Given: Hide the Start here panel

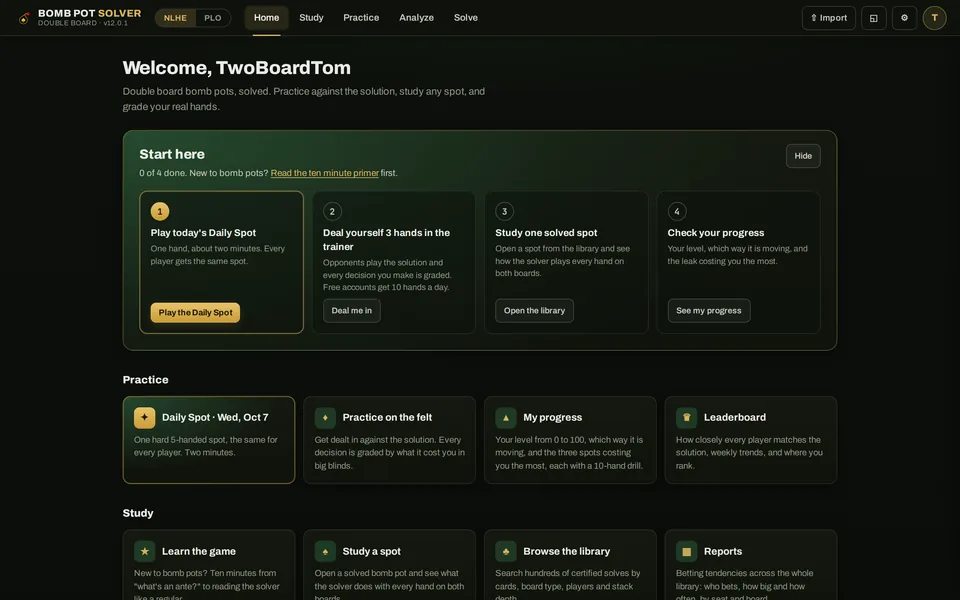Looking at the screenshot, I should point(803,156).
